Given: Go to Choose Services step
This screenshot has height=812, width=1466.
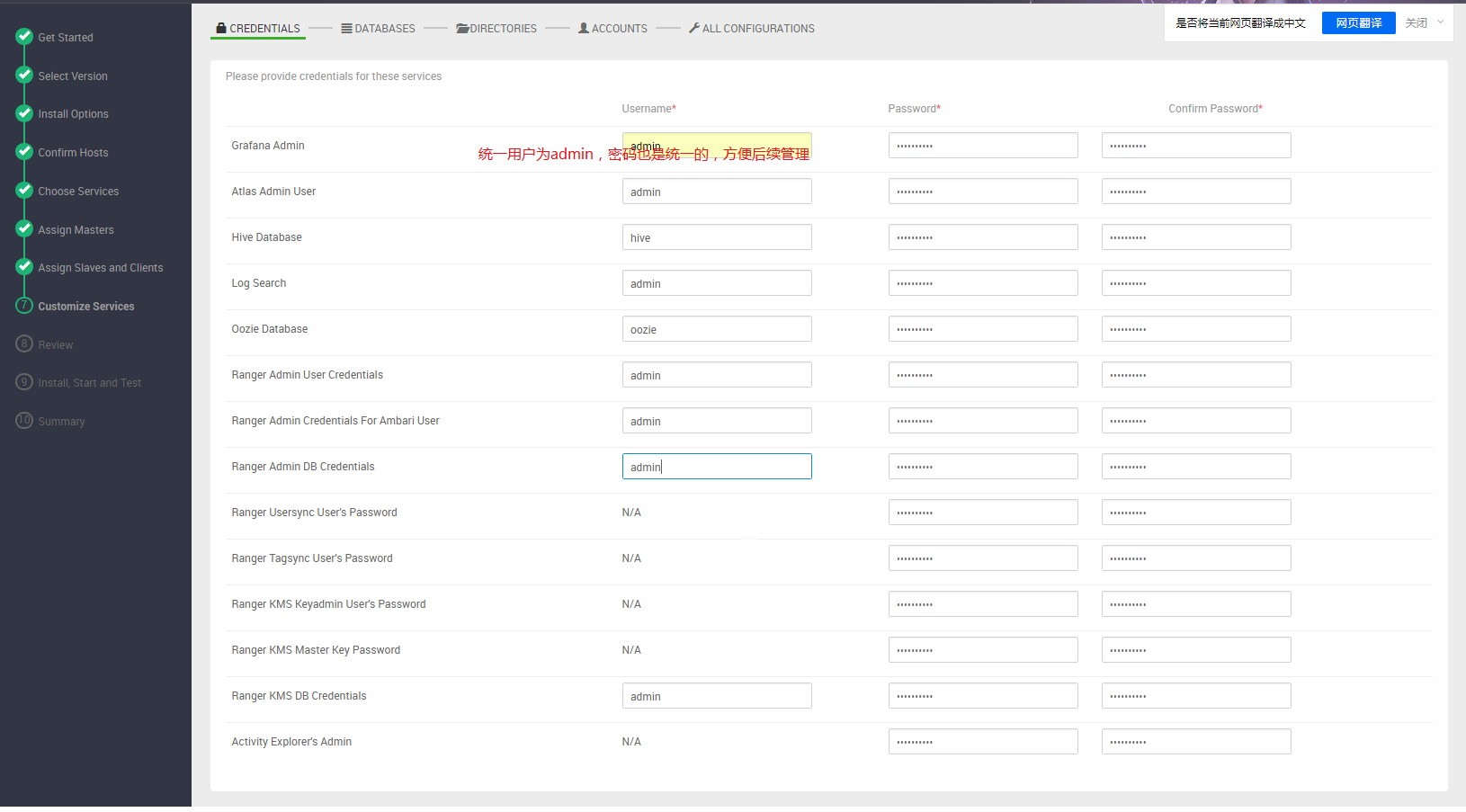Looking at the screenshot, I should pos(78,192).
